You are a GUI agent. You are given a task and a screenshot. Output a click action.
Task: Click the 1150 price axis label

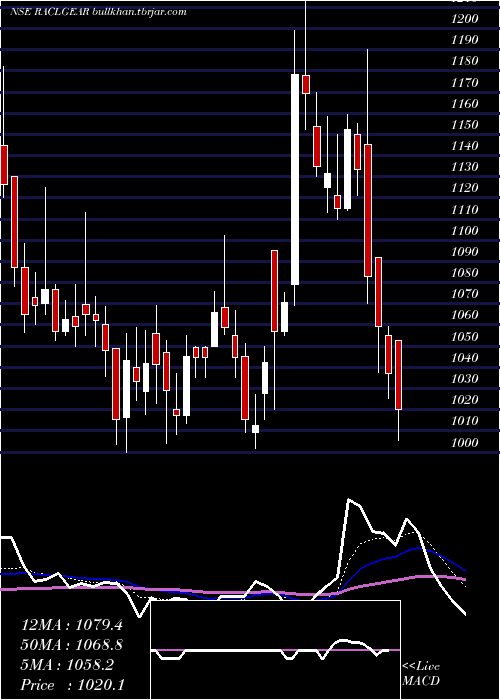coord(465,125)
